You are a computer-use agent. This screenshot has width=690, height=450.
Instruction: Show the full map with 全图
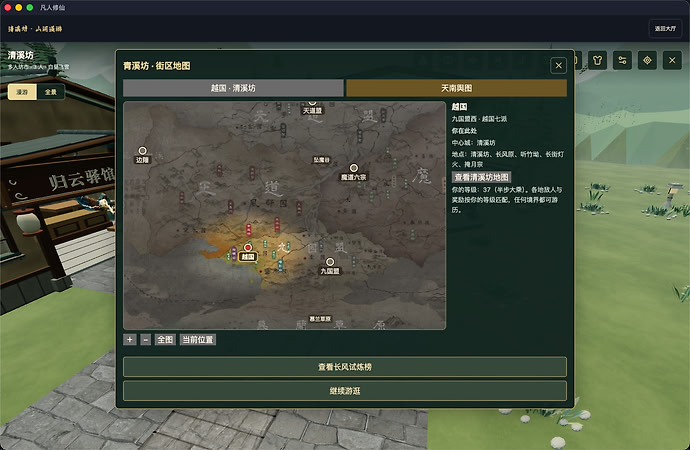(x=165, y=340)
